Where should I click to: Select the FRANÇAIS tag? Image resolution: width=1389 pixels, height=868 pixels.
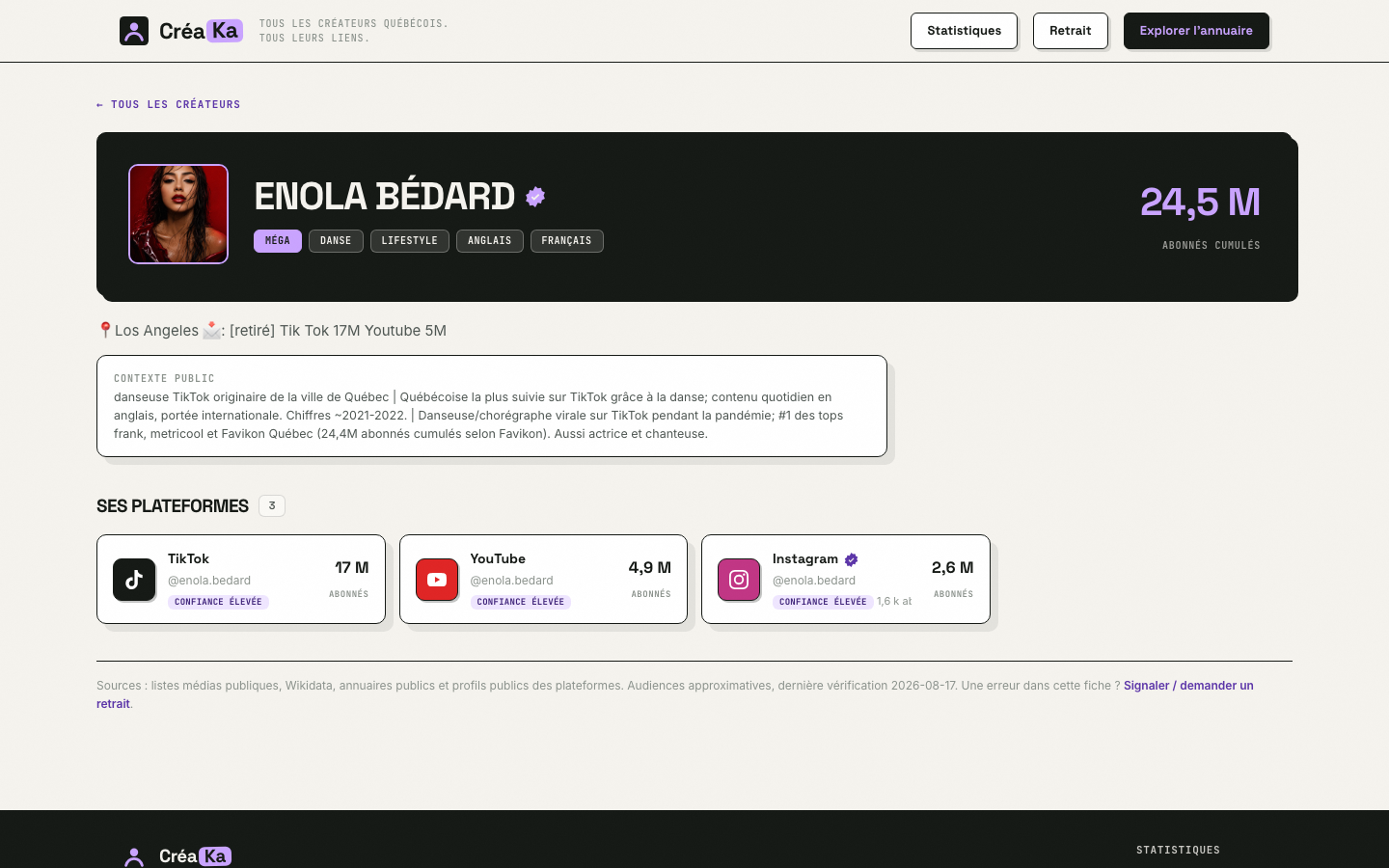(x=567, y=241)
